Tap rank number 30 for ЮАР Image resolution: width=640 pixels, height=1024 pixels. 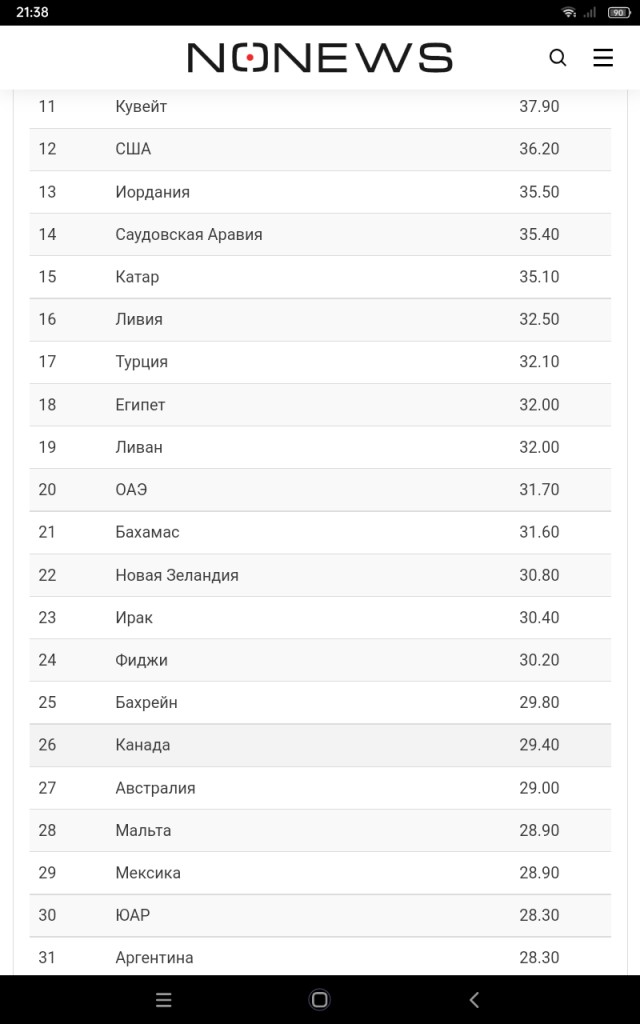[x=47, y=915]
